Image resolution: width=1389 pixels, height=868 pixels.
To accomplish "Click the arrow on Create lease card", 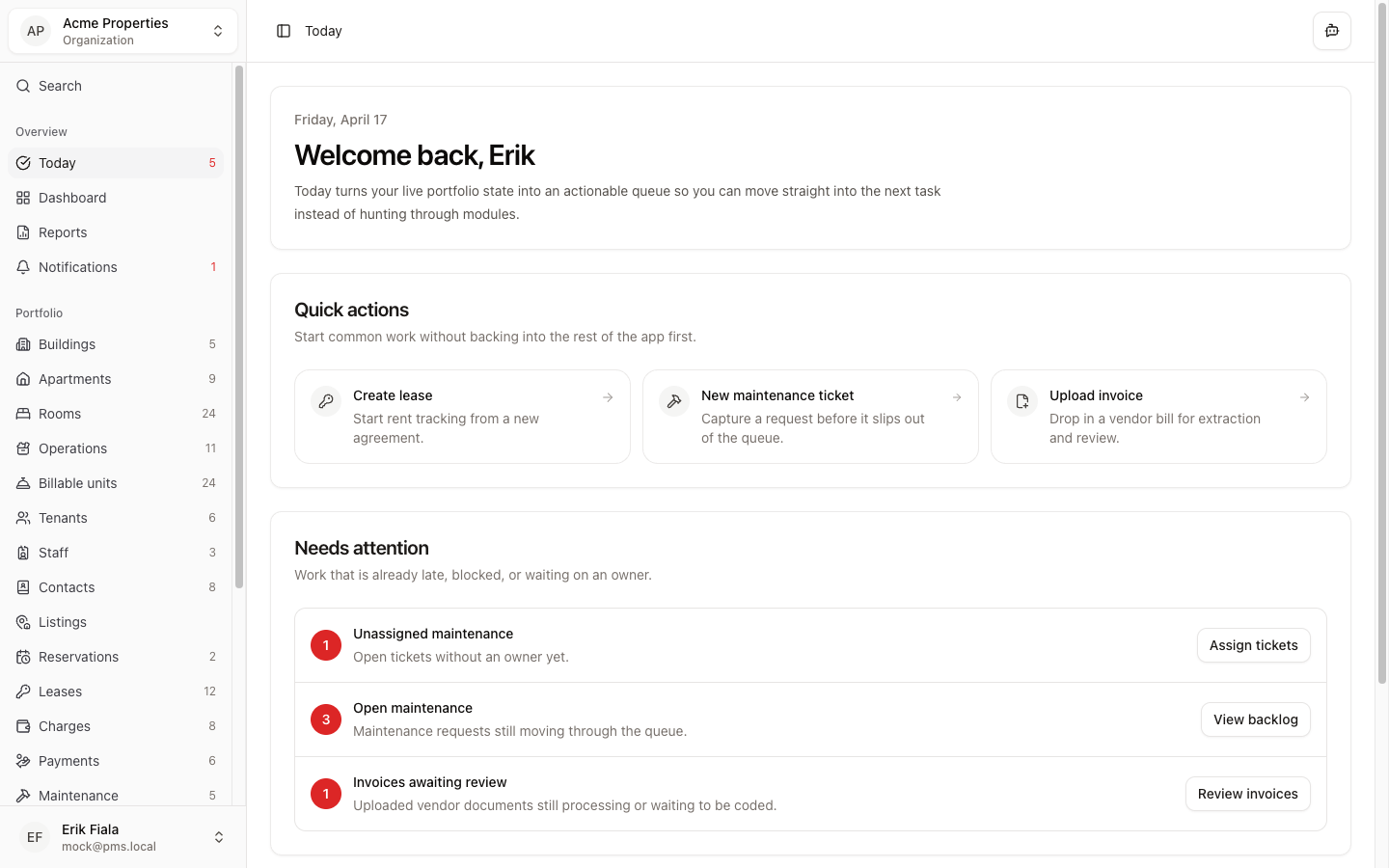I will (608, 397).
